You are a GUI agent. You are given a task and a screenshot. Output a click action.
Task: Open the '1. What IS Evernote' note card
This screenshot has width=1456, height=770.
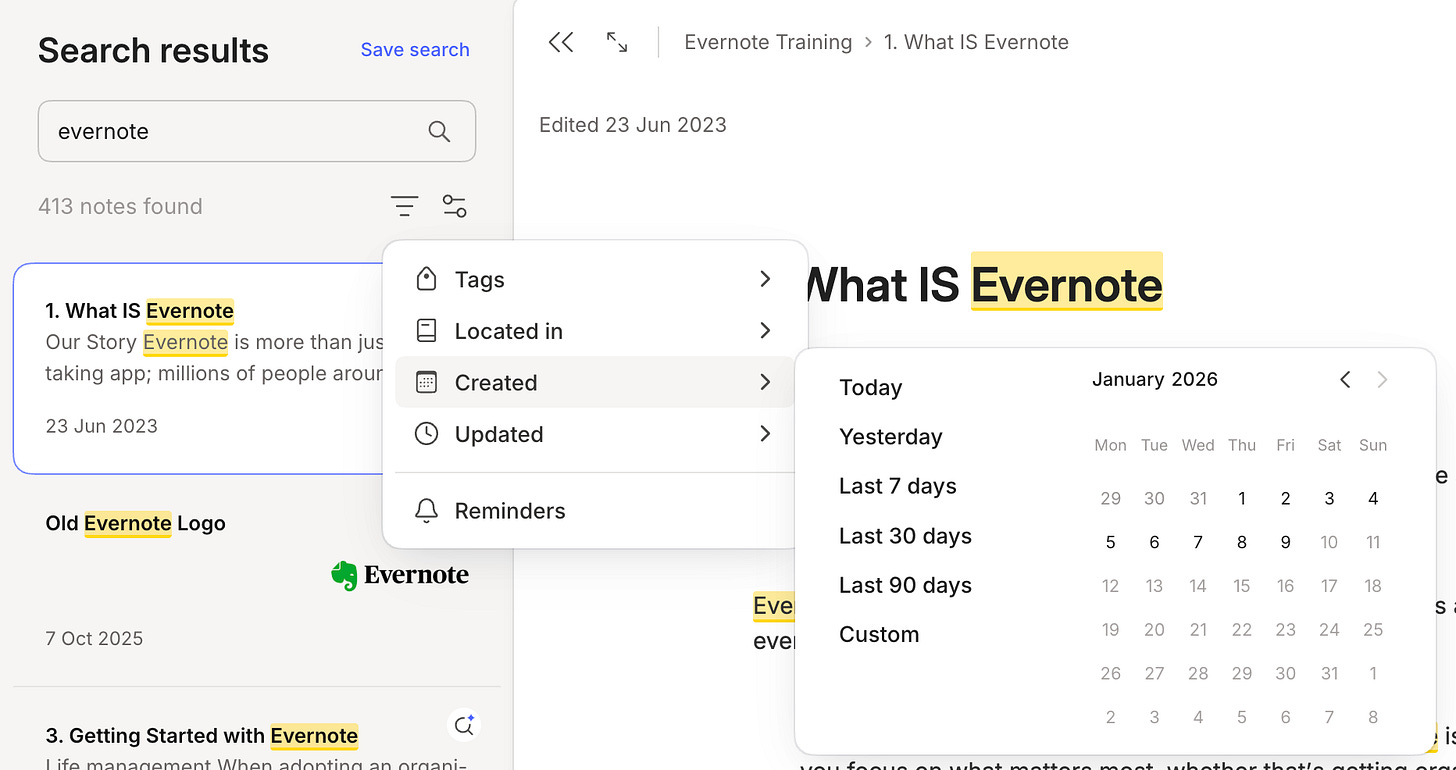pos(200,368)
